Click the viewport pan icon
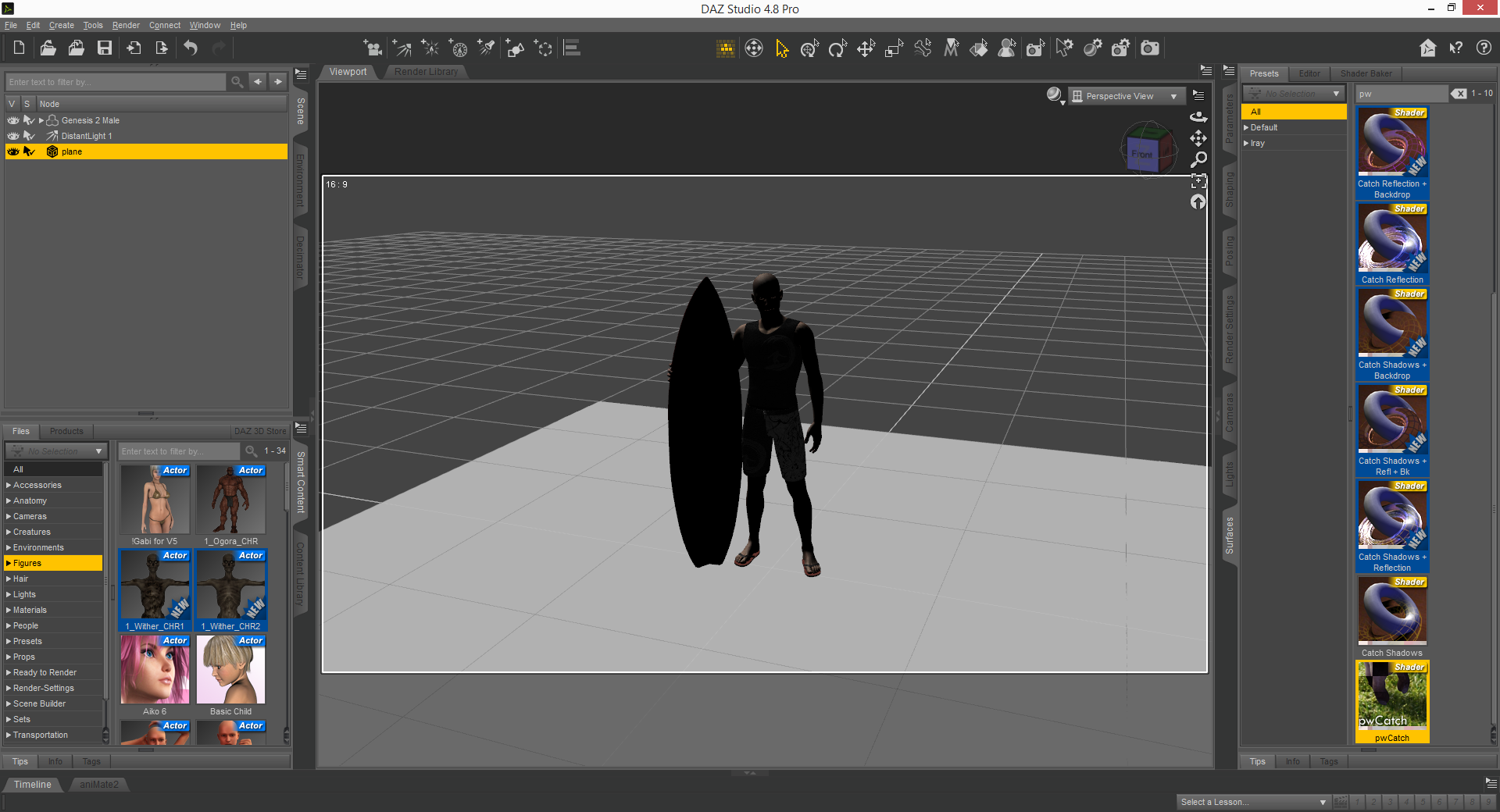1500x812 pixels. [x=1198, y=138]
